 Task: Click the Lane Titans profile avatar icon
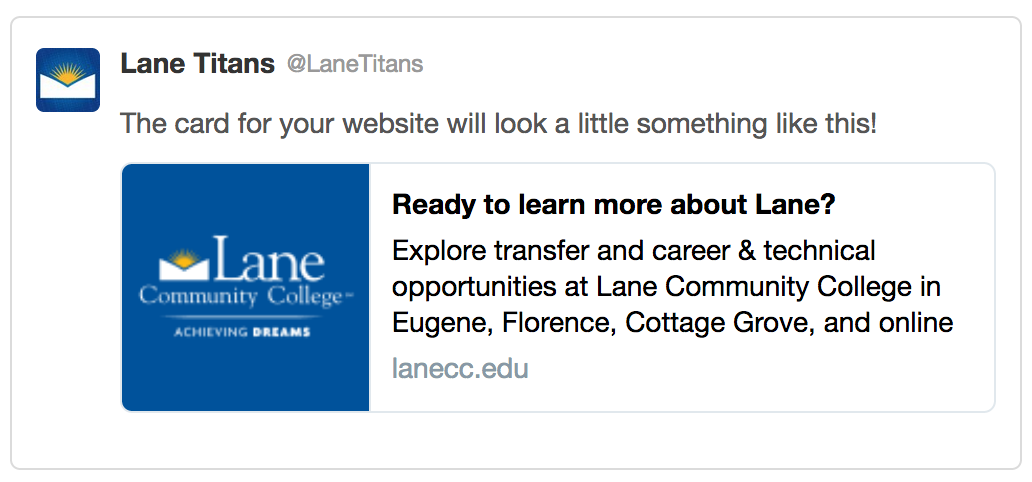tap(68, 80)
